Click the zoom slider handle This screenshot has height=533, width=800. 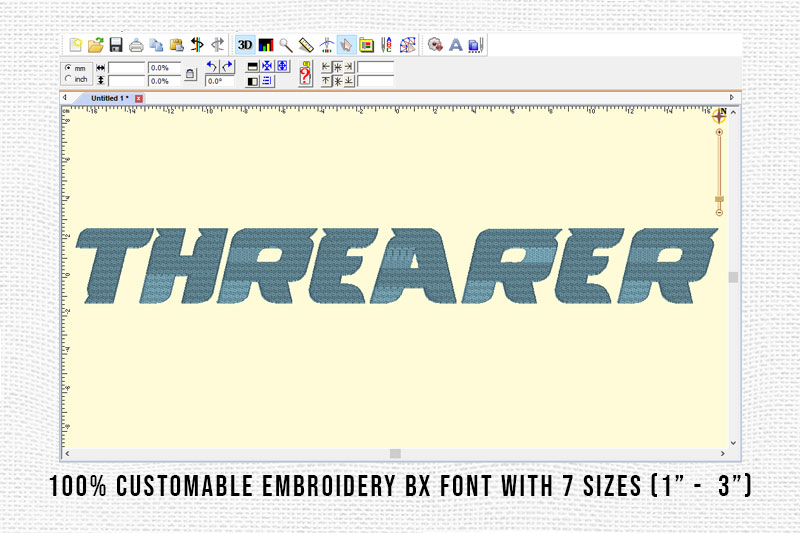[x=719, y=199]
